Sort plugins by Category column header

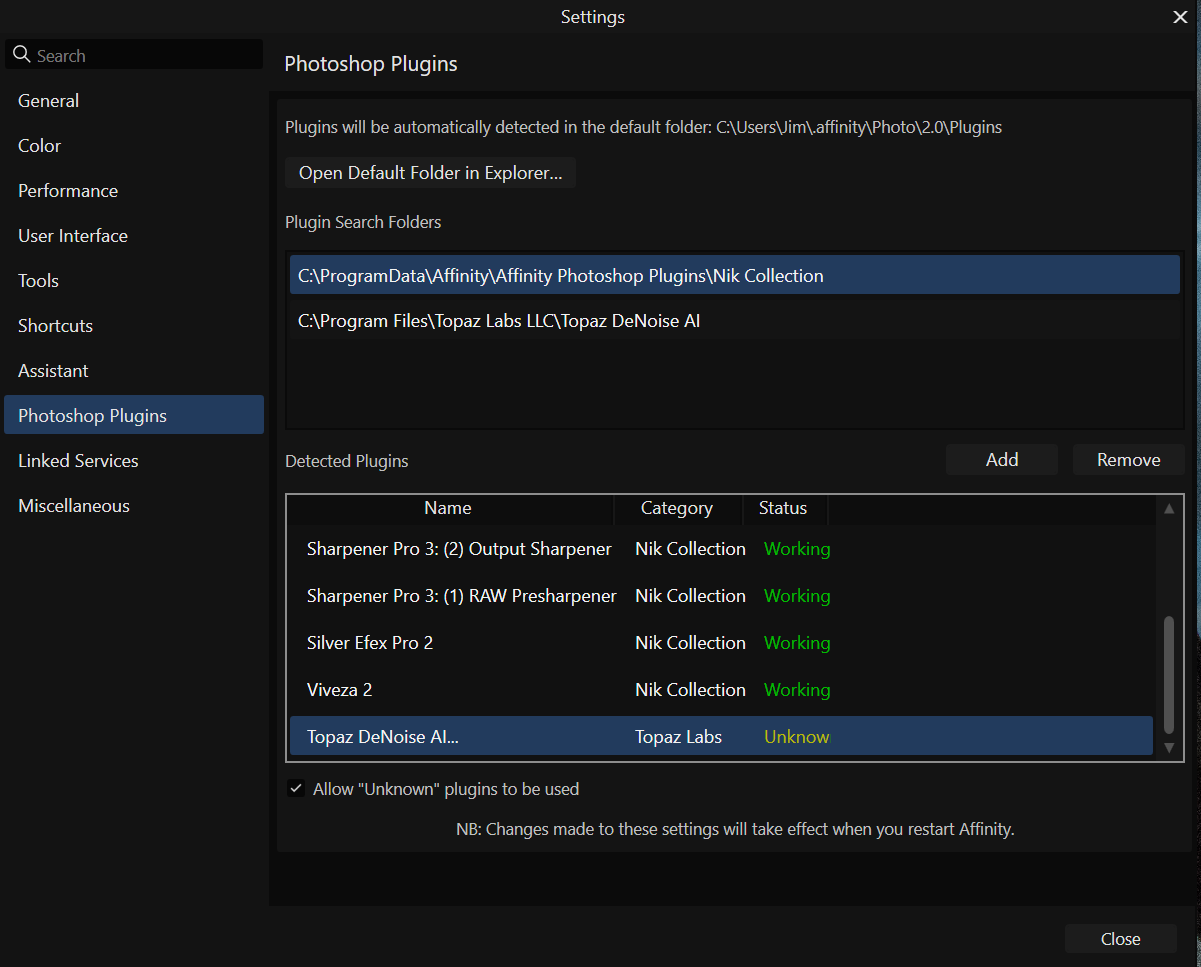click(677, 508)
